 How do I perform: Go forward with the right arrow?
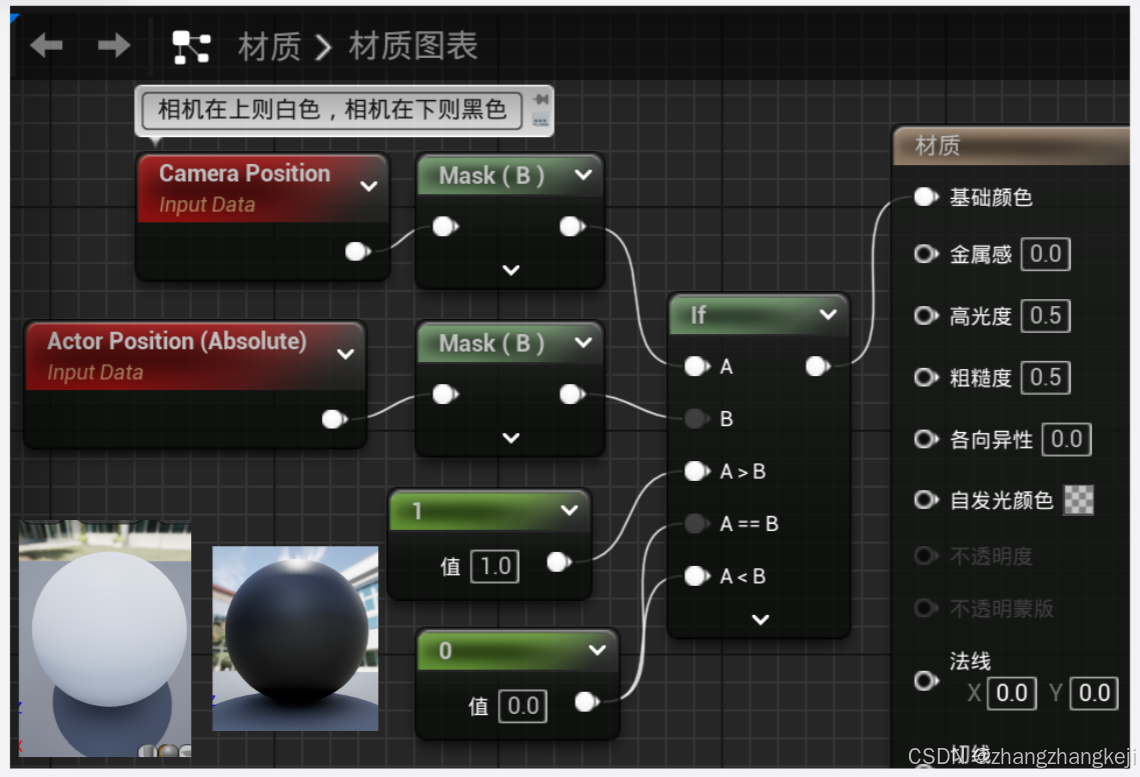click(114, 46)
